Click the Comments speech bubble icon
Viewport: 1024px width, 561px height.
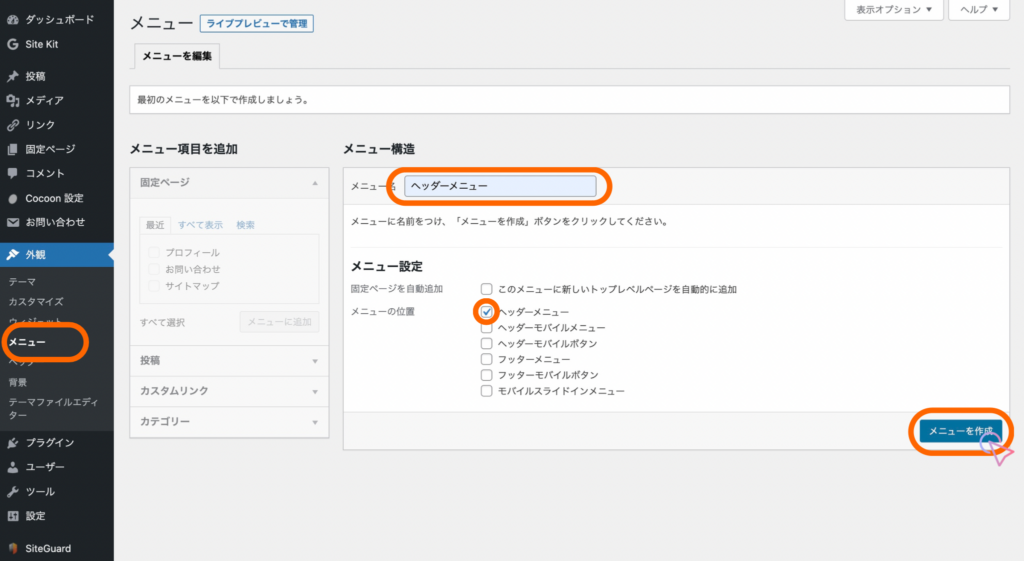click(12, 173)
